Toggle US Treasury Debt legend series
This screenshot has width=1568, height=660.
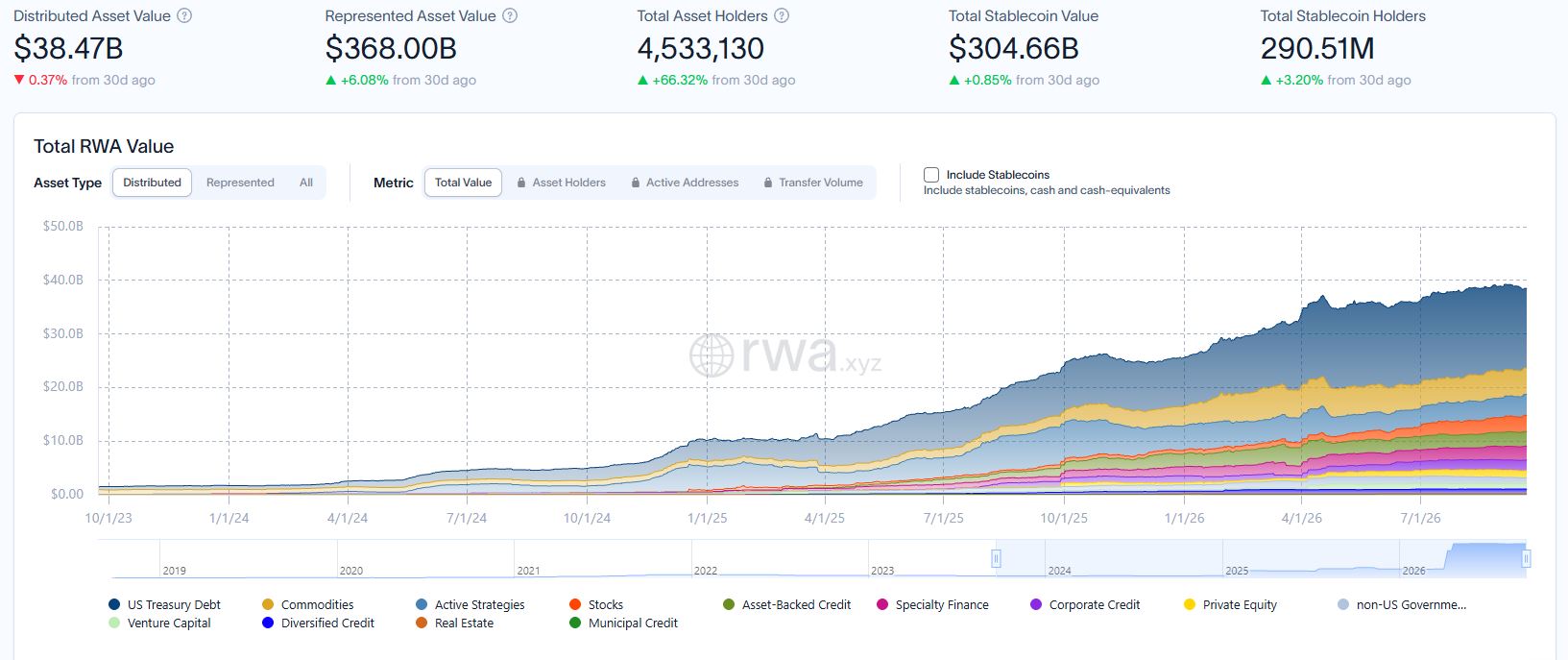tap(165, 604)
